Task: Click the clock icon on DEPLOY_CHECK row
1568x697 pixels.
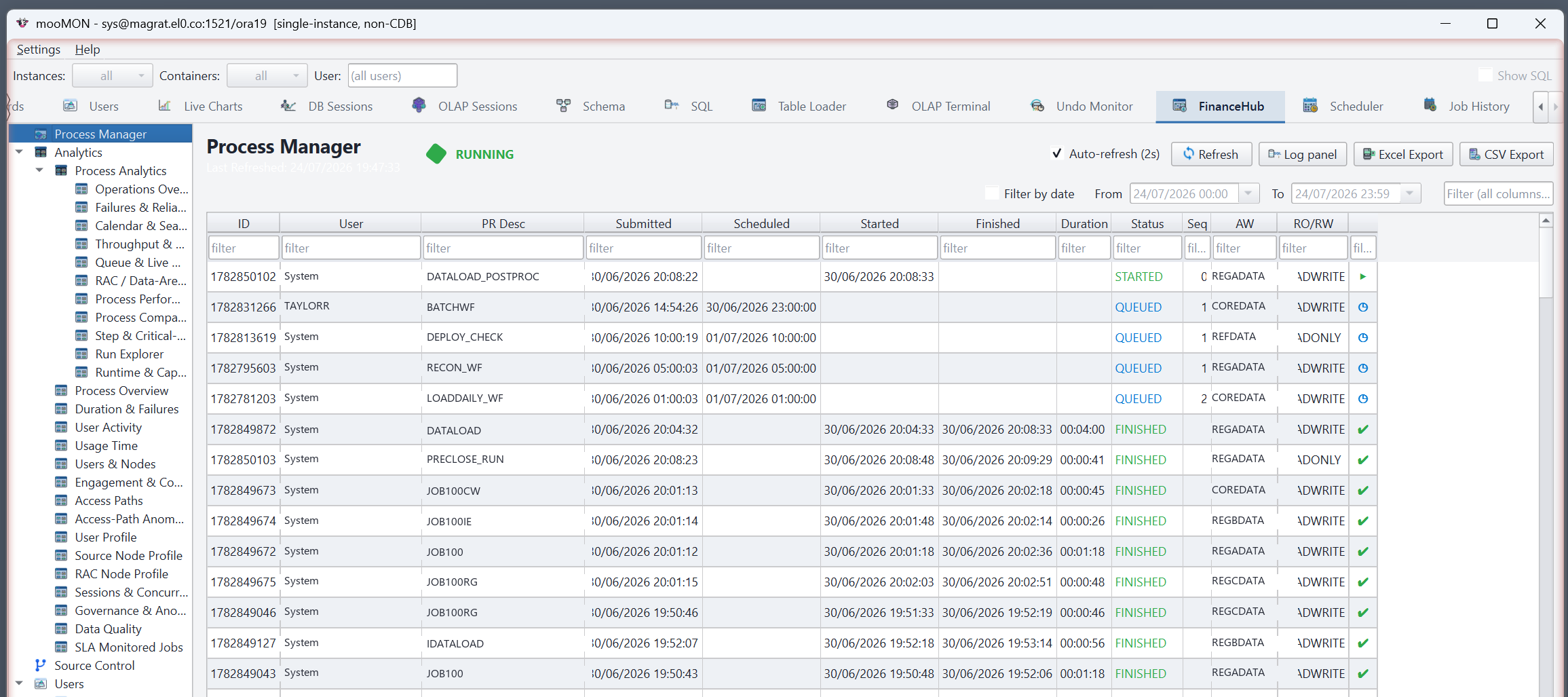Action: click(x=1363, y=337)
